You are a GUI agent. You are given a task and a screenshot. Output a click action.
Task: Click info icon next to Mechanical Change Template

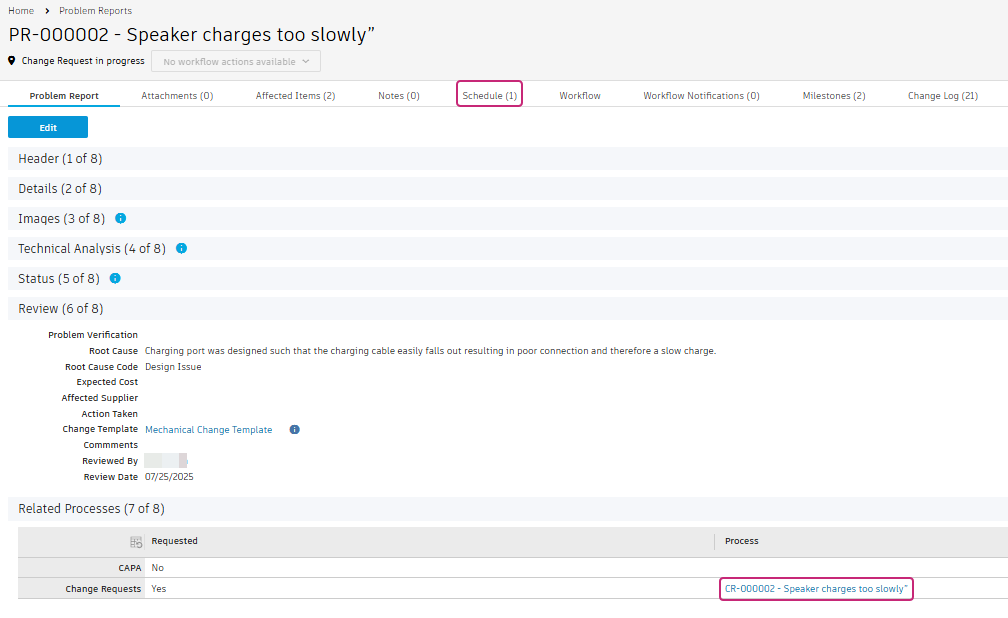coord(295,430)
